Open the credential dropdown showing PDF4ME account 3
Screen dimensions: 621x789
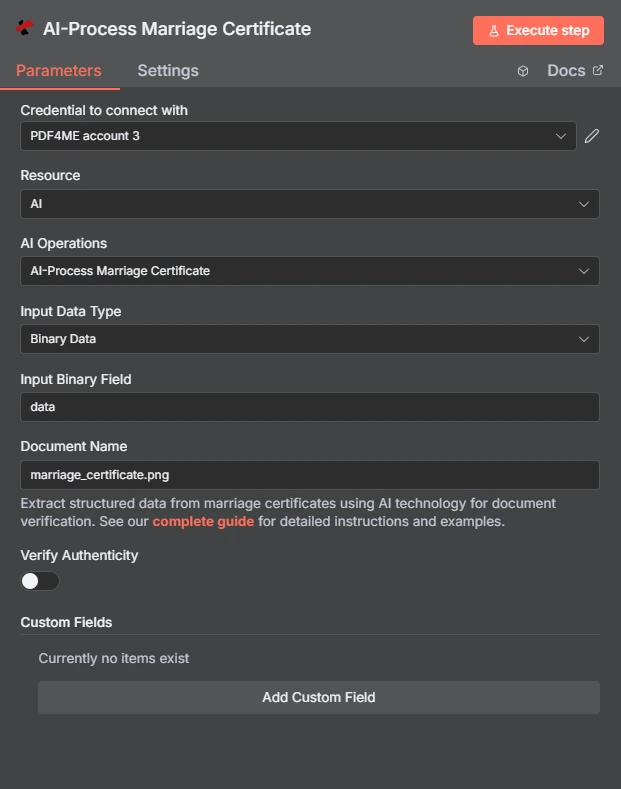(x=298, y=136)
